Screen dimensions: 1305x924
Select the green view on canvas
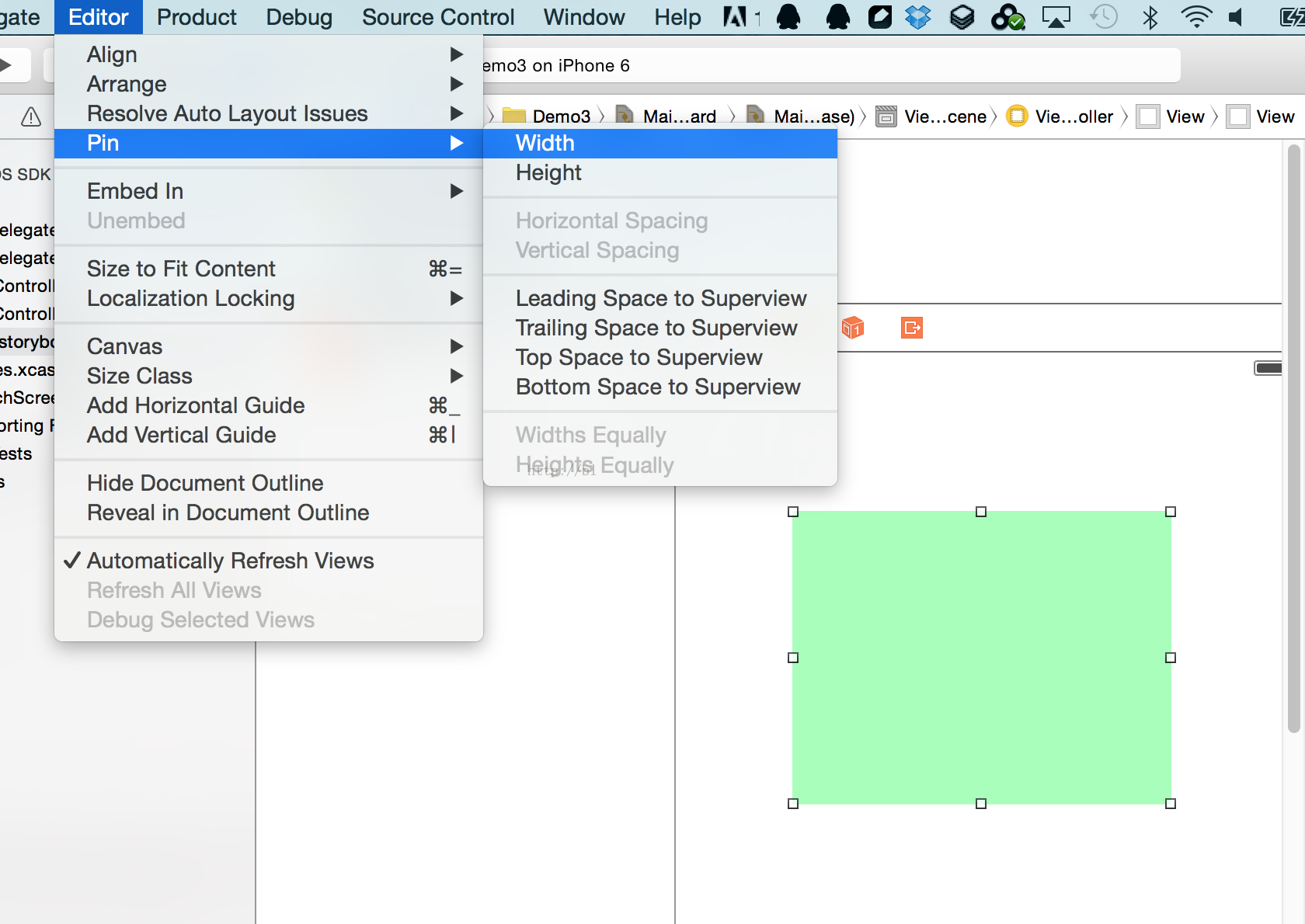coord(981,657)
